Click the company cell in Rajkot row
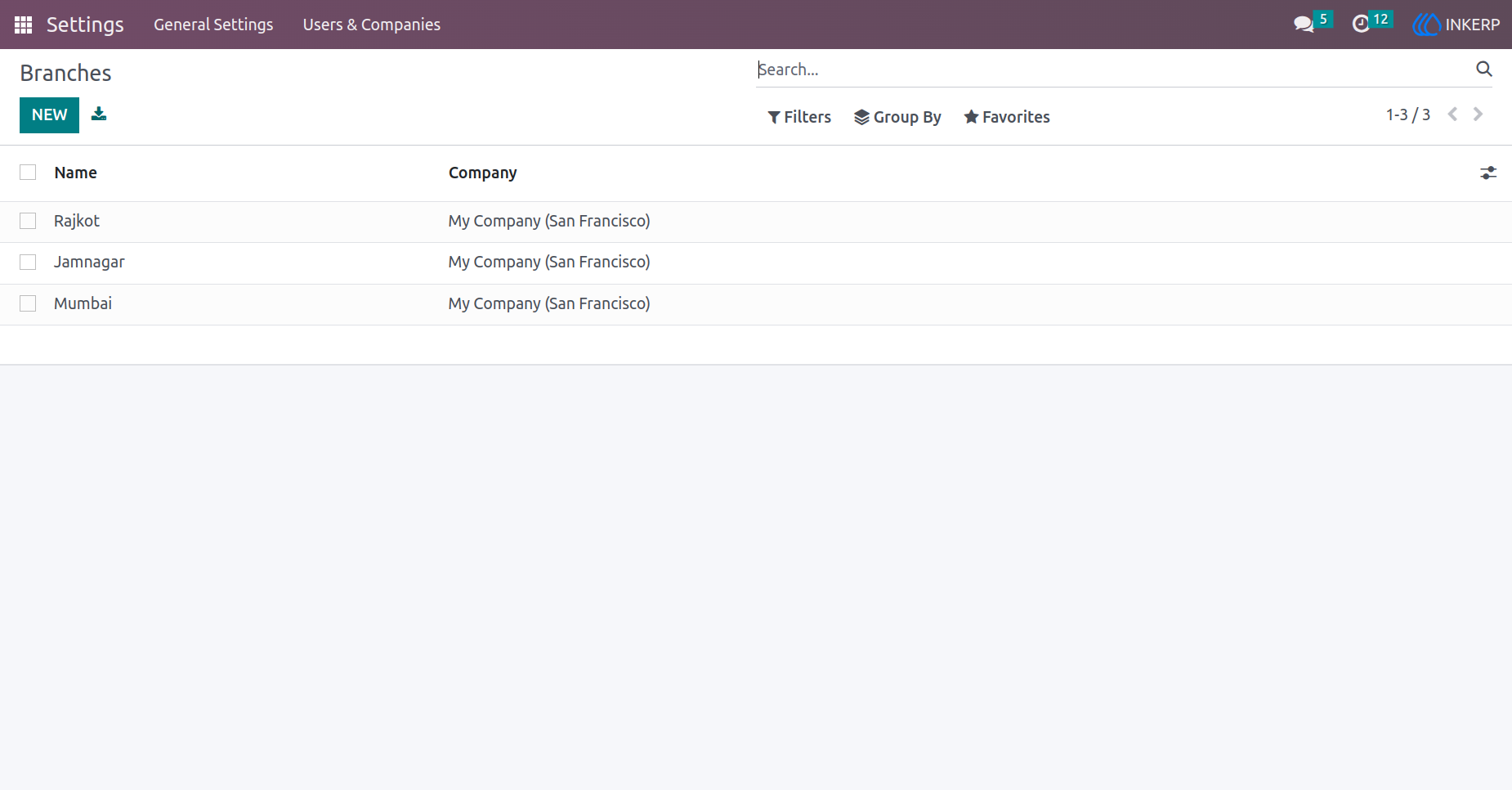Image resolution: width=1512 pixels, height=790 pixels. click(x=549, y=221)
